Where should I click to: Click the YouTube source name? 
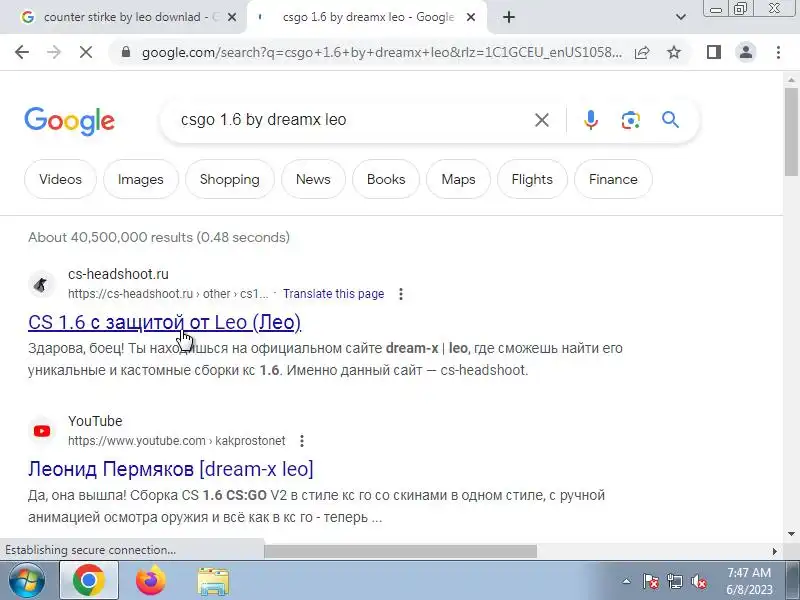[95, 421]
